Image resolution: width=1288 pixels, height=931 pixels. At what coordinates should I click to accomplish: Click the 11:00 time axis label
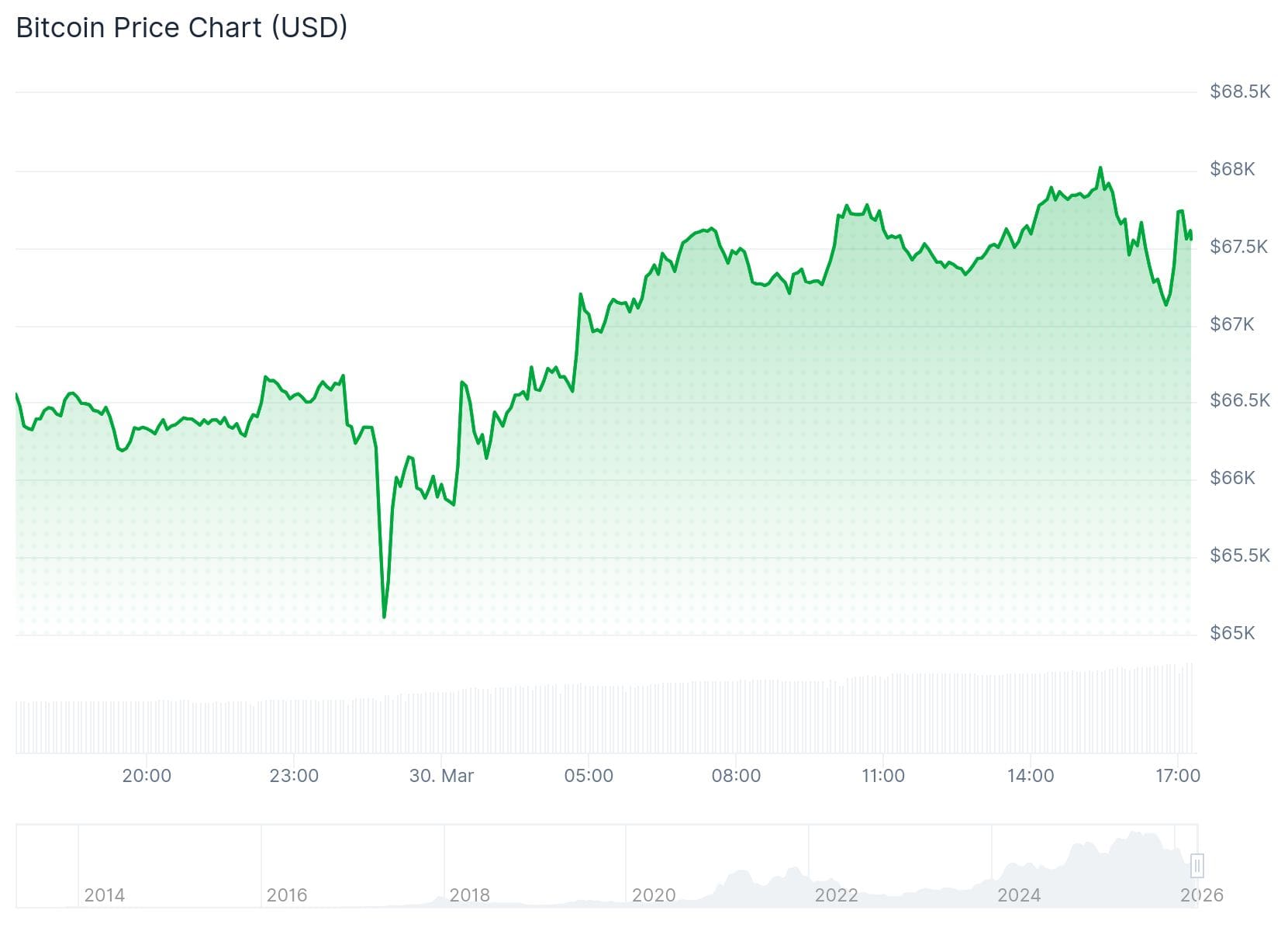883,776
